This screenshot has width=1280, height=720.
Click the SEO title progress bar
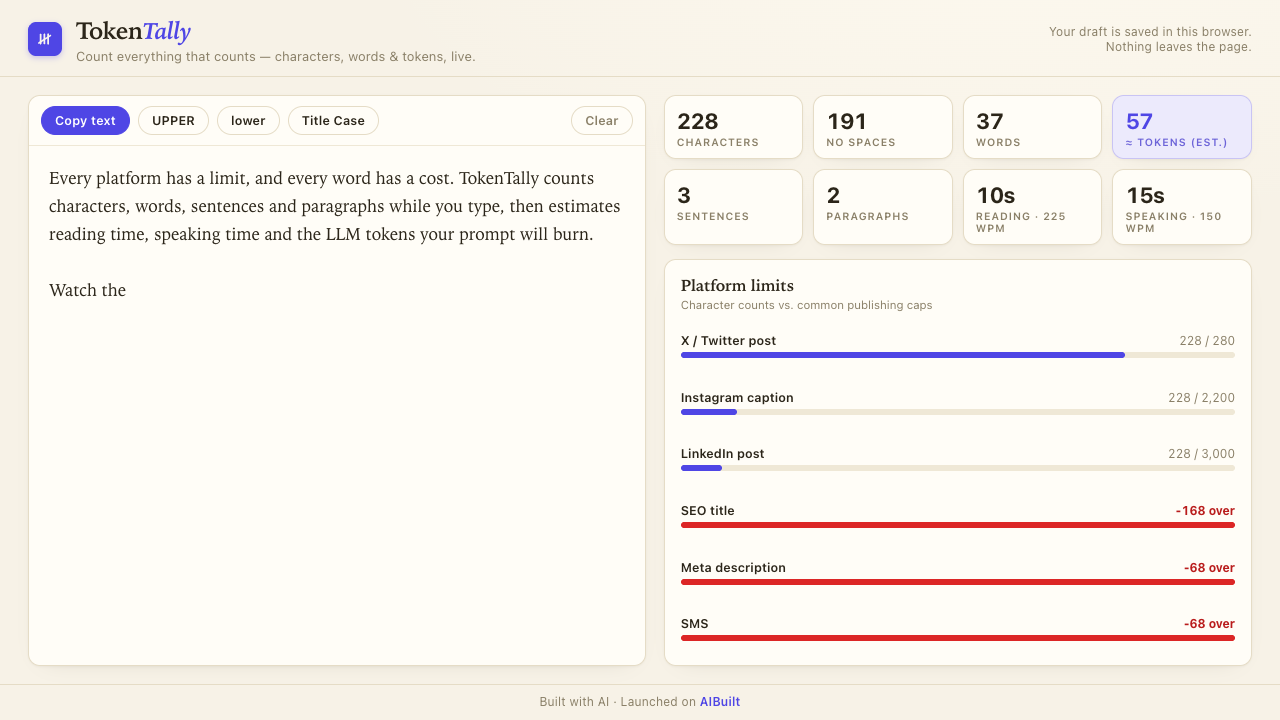coord(958,525)
